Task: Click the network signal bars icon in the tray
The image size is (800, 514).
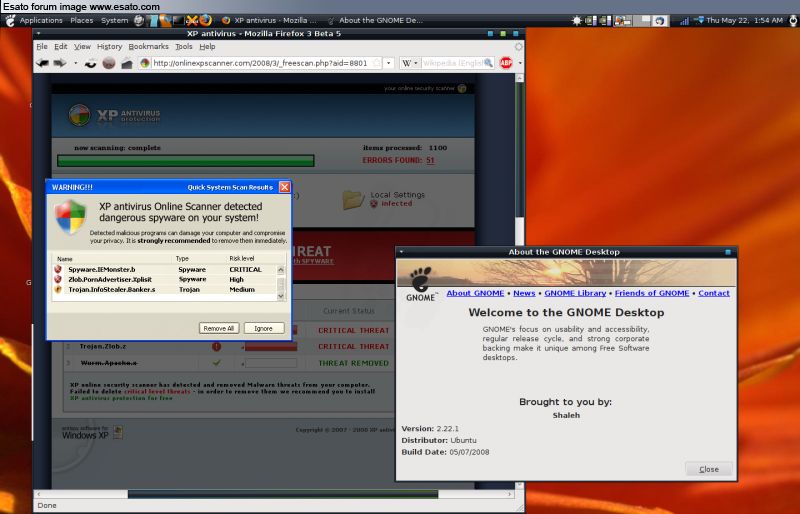Action: click(684, 21)
